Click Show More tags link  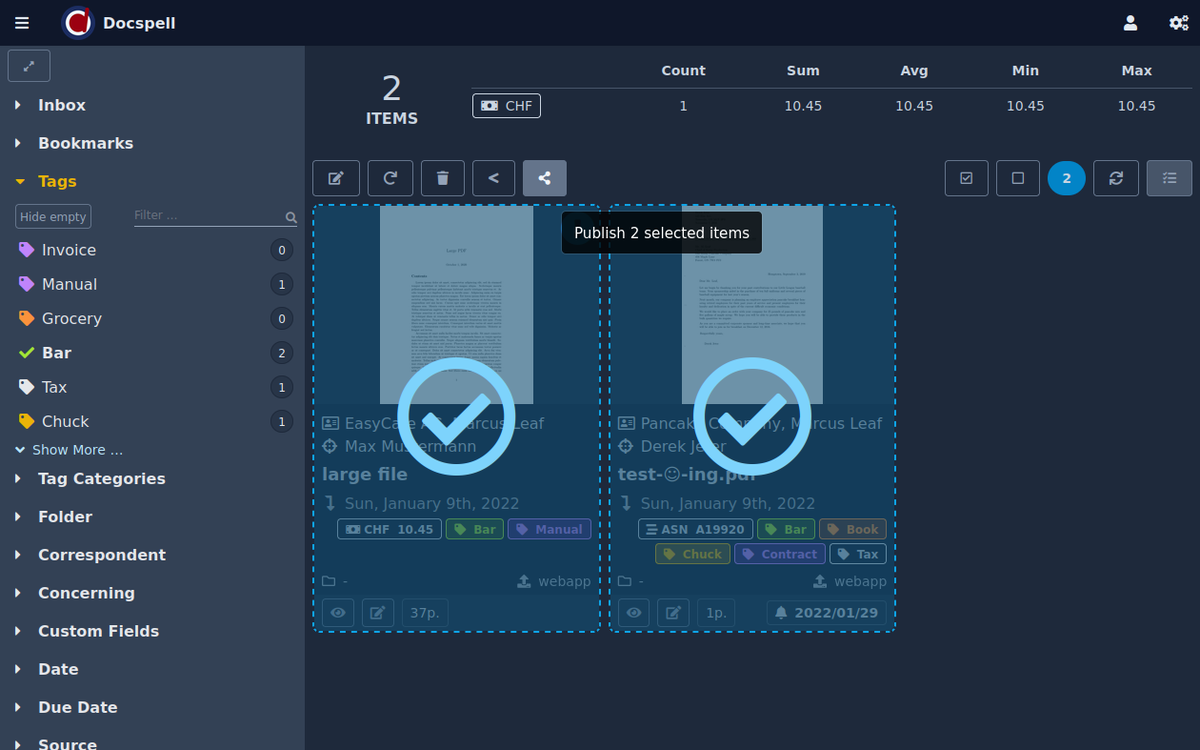point(76,450)
